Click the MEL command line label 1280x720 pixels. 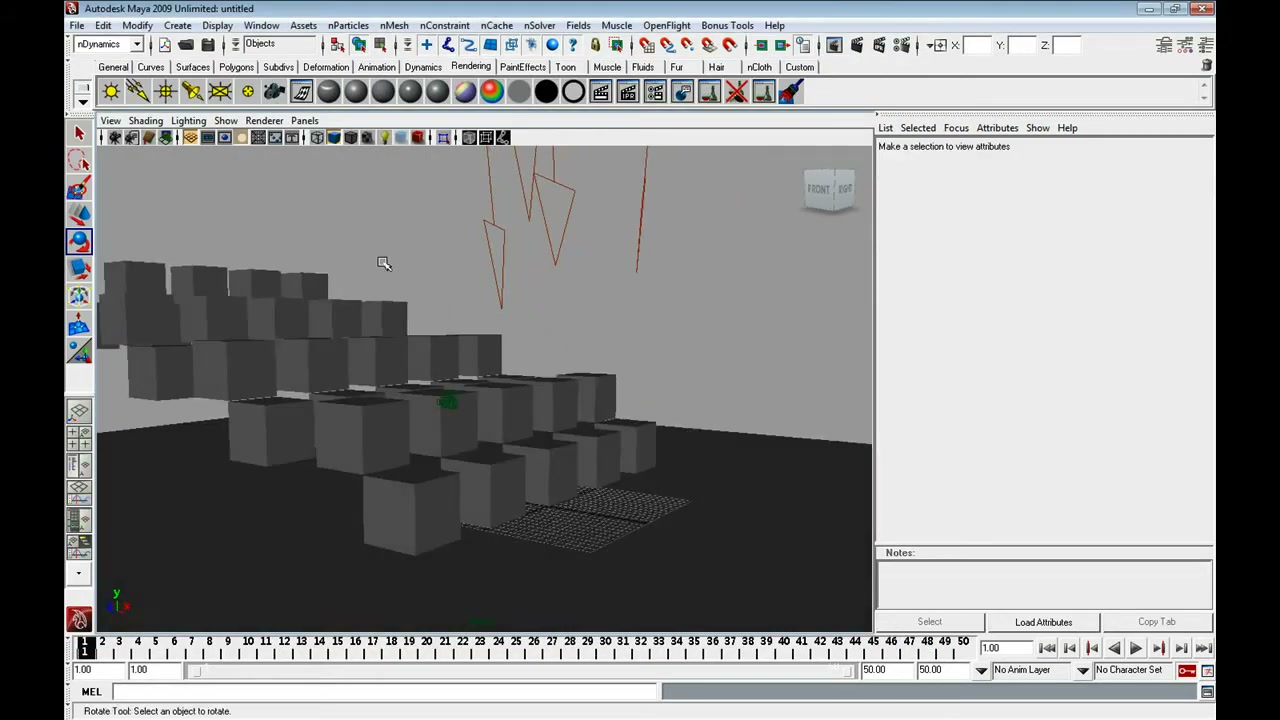click(91, 692)
